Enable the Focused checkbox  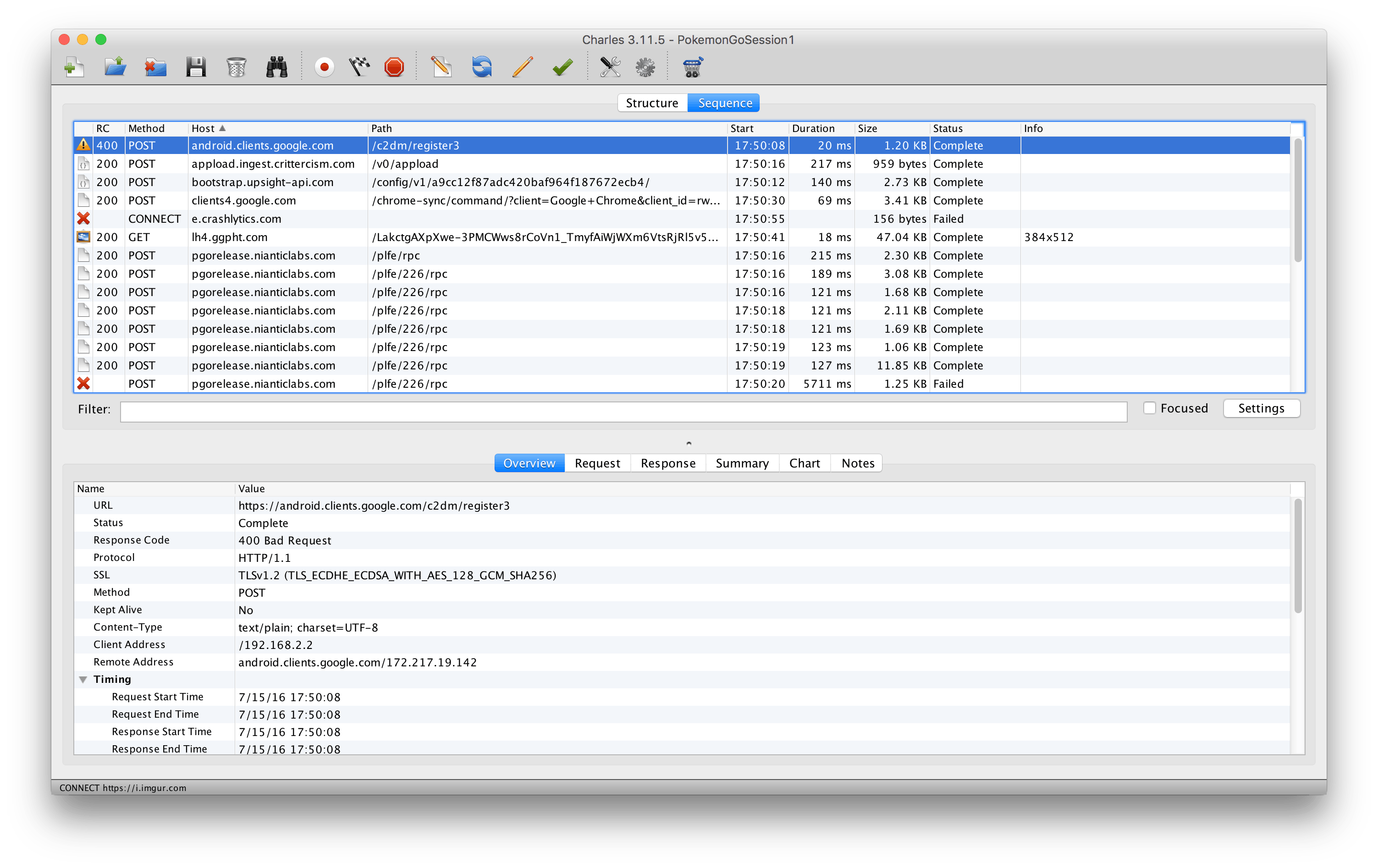pos(1149,408)
